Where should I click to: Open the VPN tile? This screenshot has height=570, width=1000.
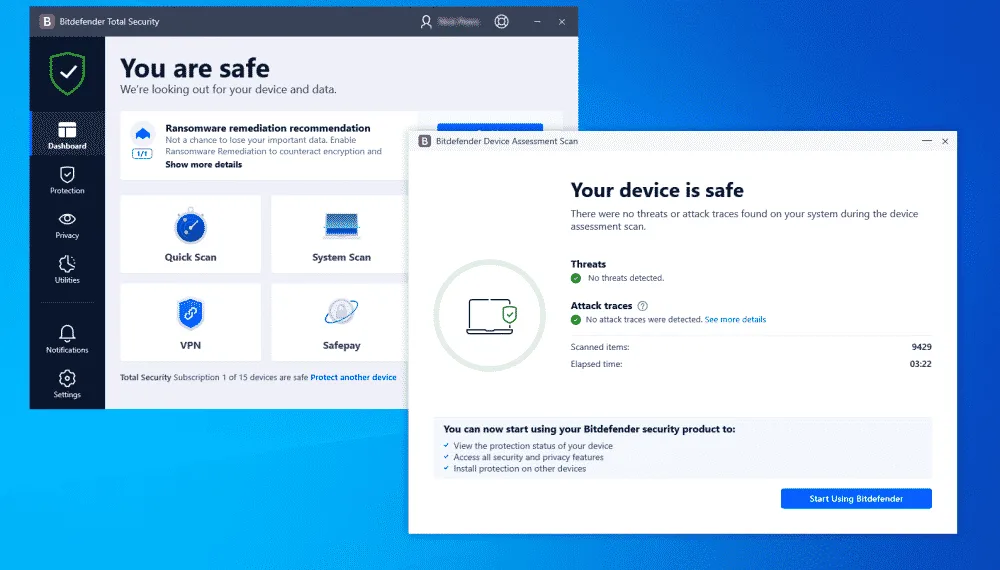[190, 322]
